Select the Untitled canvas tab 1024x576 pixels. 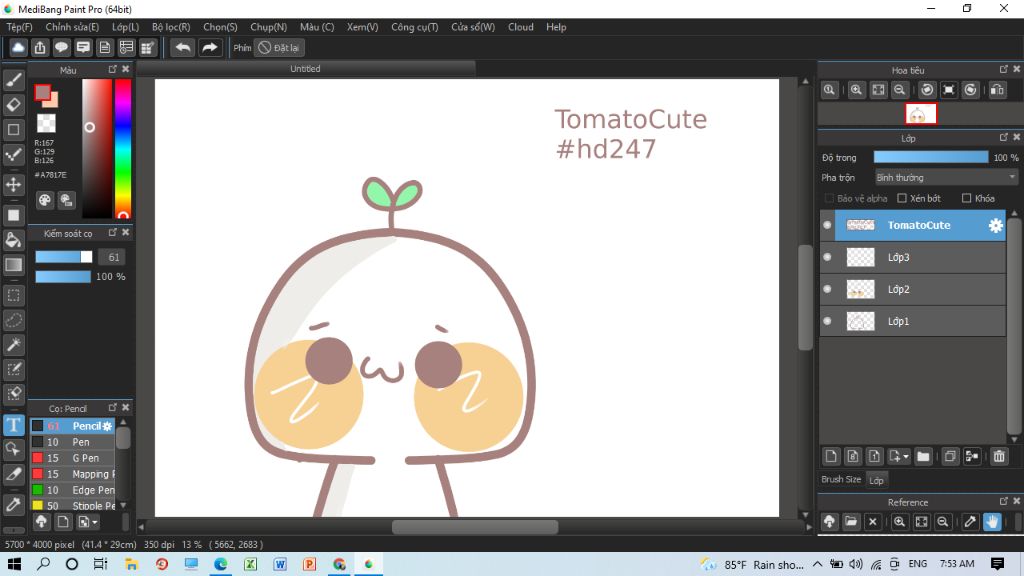pyautogui.click(x=306, y=69)
